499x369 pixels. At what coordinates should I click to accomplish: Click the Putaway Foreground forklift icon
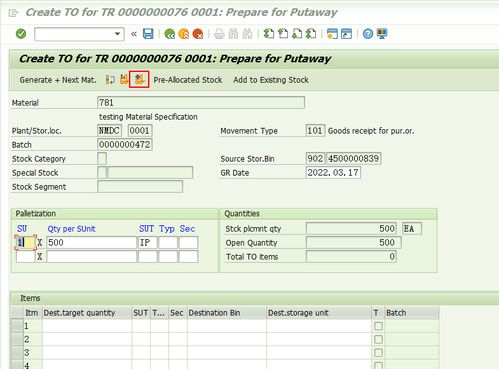coord(124,80)
